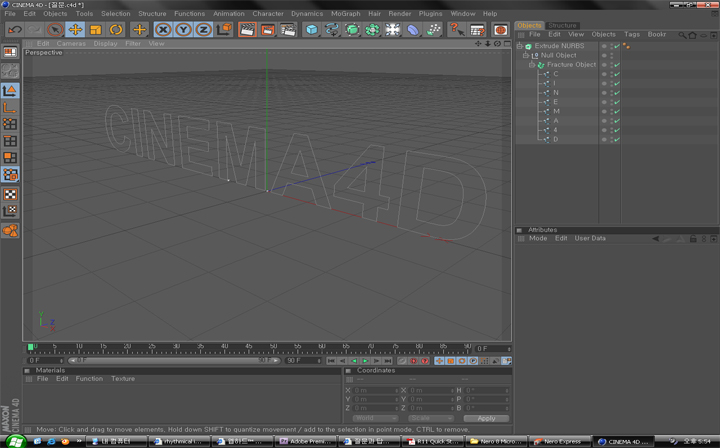Open Windows Start button
The width and height of the screenshot is (720, 448).
tap(15, 442)
